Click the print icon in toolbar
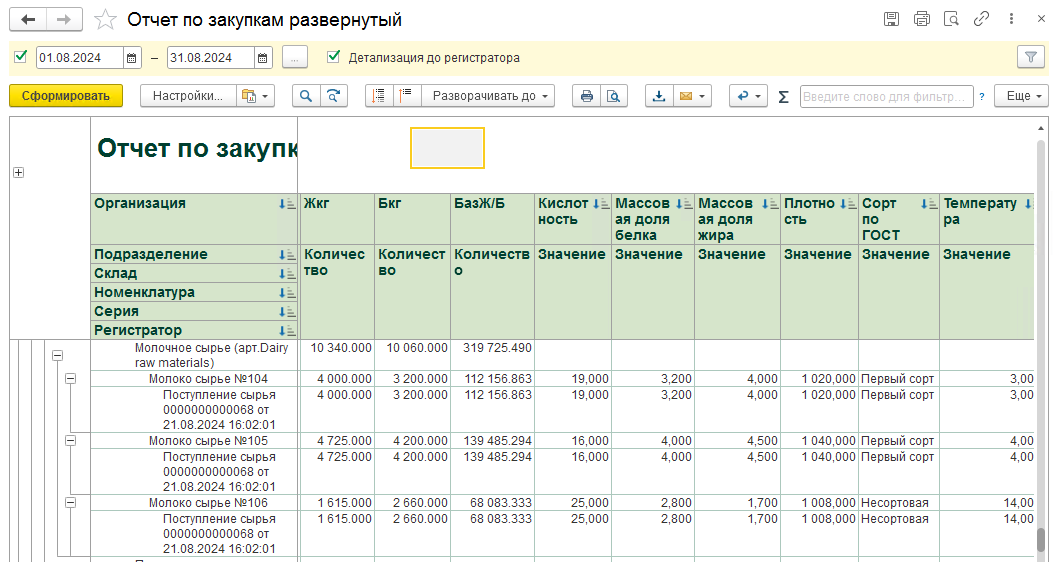This screenshot has height=562, width=1057. click(x=586, y=96)
